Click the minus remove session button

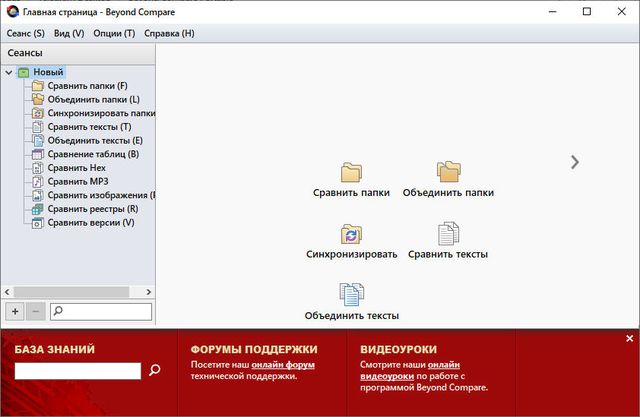point(36,312)
